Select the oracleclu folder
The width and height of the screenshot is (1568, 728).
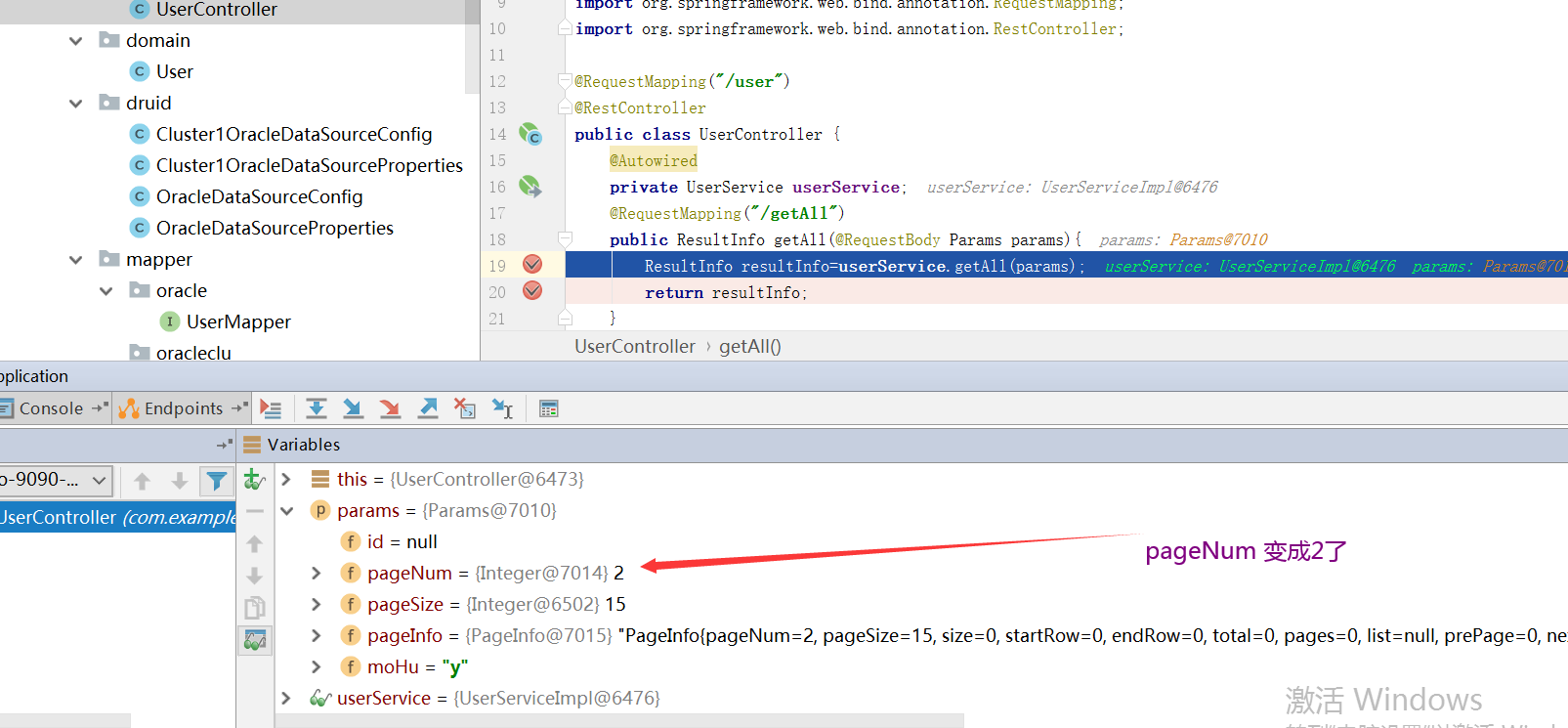[x=193, y=353]
